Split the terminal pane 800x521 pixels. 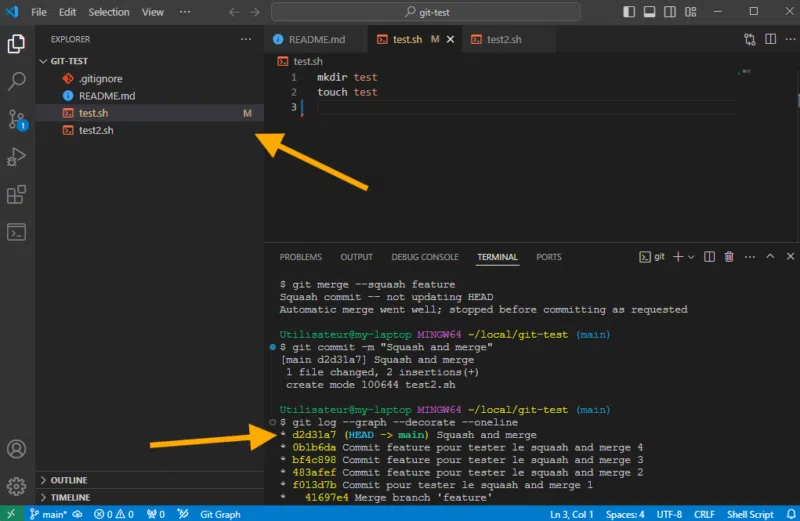pyautogui.click(x=709, y=257)
